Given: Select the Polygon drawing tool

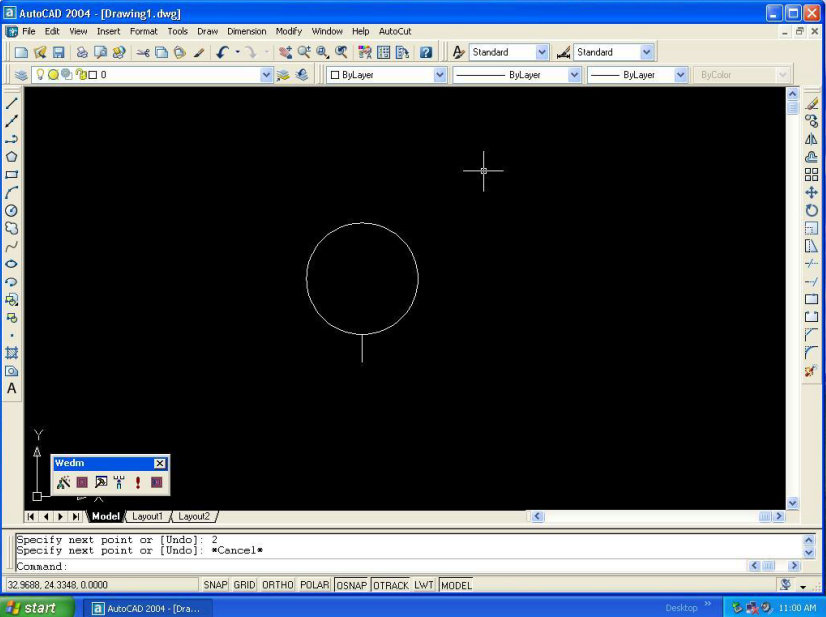Looking at the screenshot, I should pos(12,156).
